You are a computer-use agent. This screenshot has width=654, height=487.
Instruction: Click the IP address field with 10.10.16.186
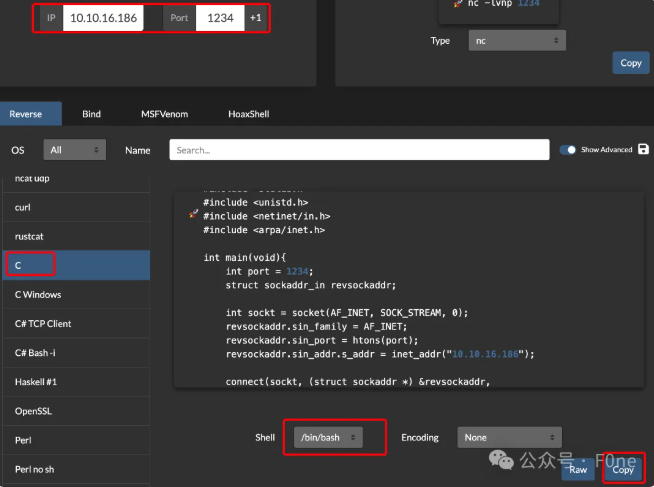[x=103, y=18]
